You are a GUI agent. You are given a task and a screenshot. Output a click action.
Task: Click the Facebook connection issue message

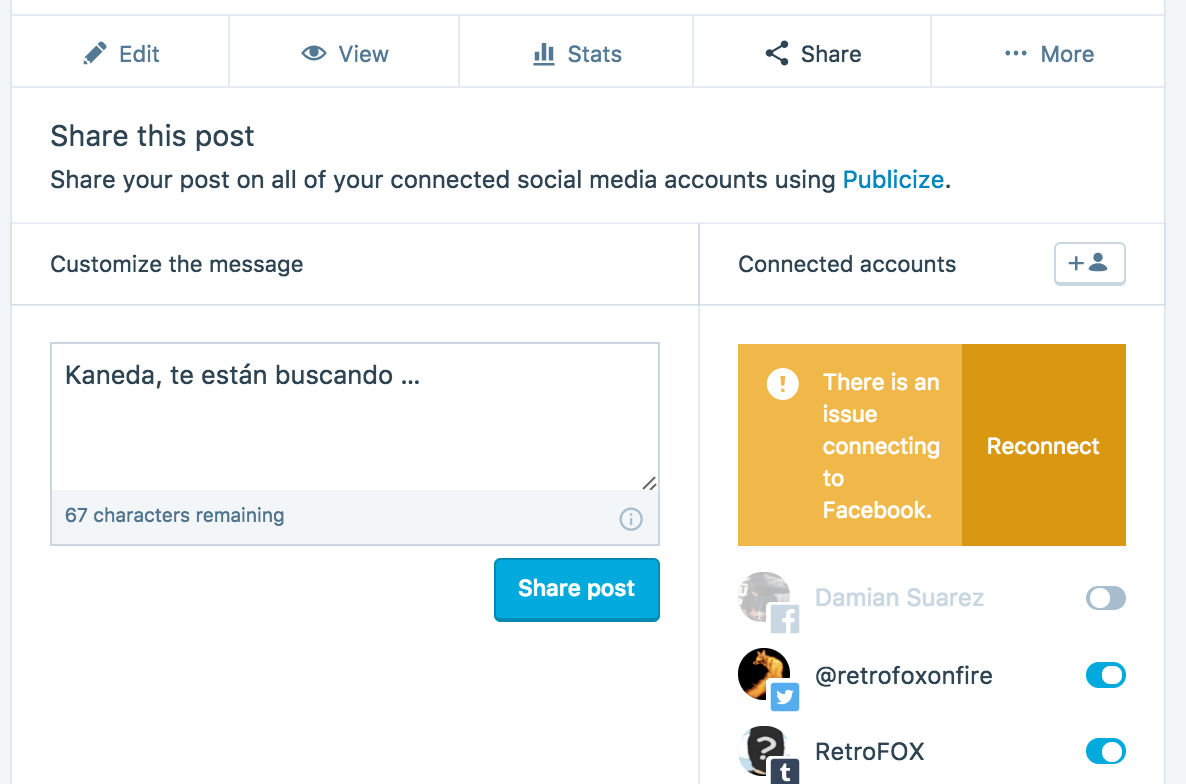click(880, 446)
